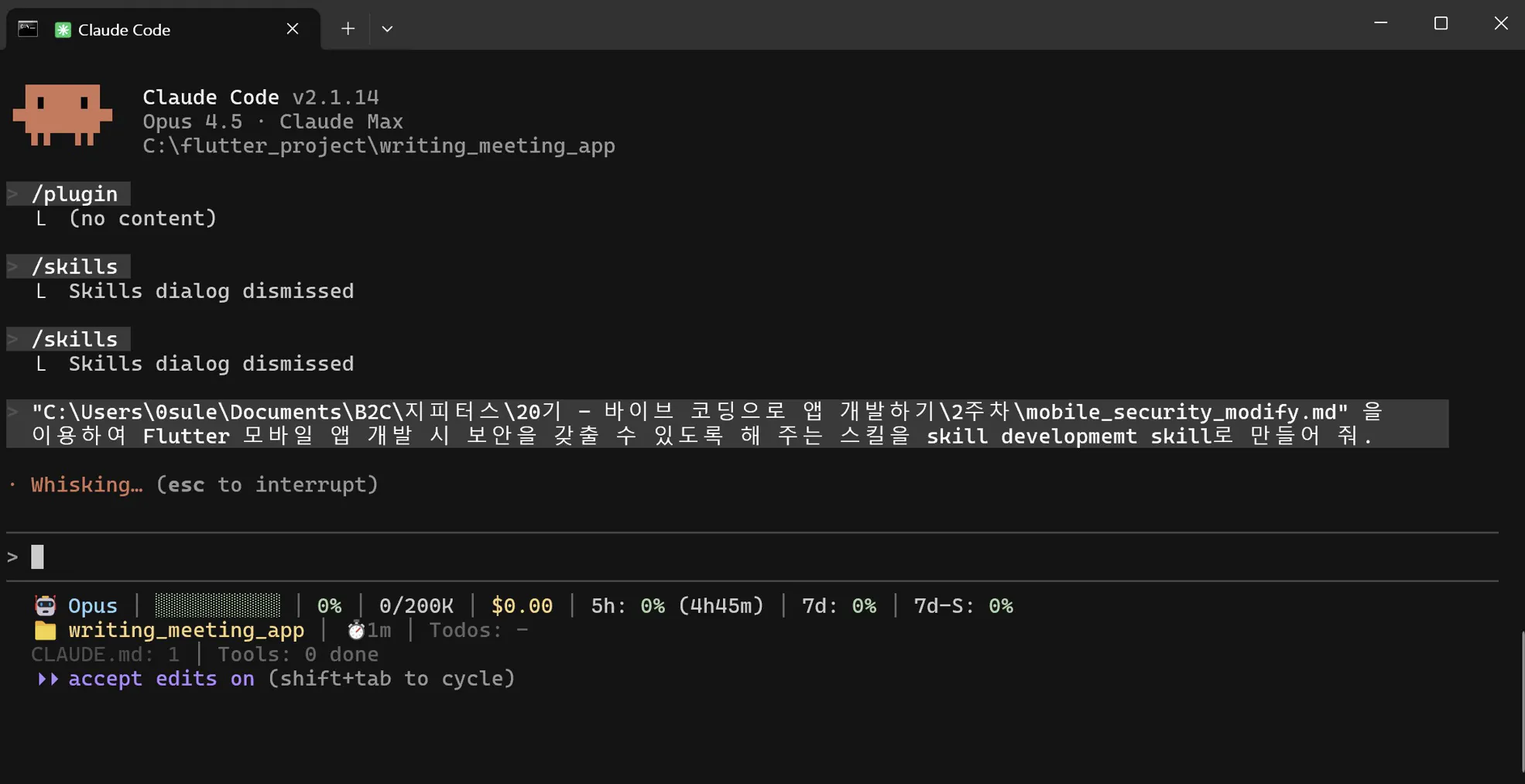This screenshot has width=1525, height=784.
Task: Click the 'Opus' model label in status line
Action: (93, 606)
